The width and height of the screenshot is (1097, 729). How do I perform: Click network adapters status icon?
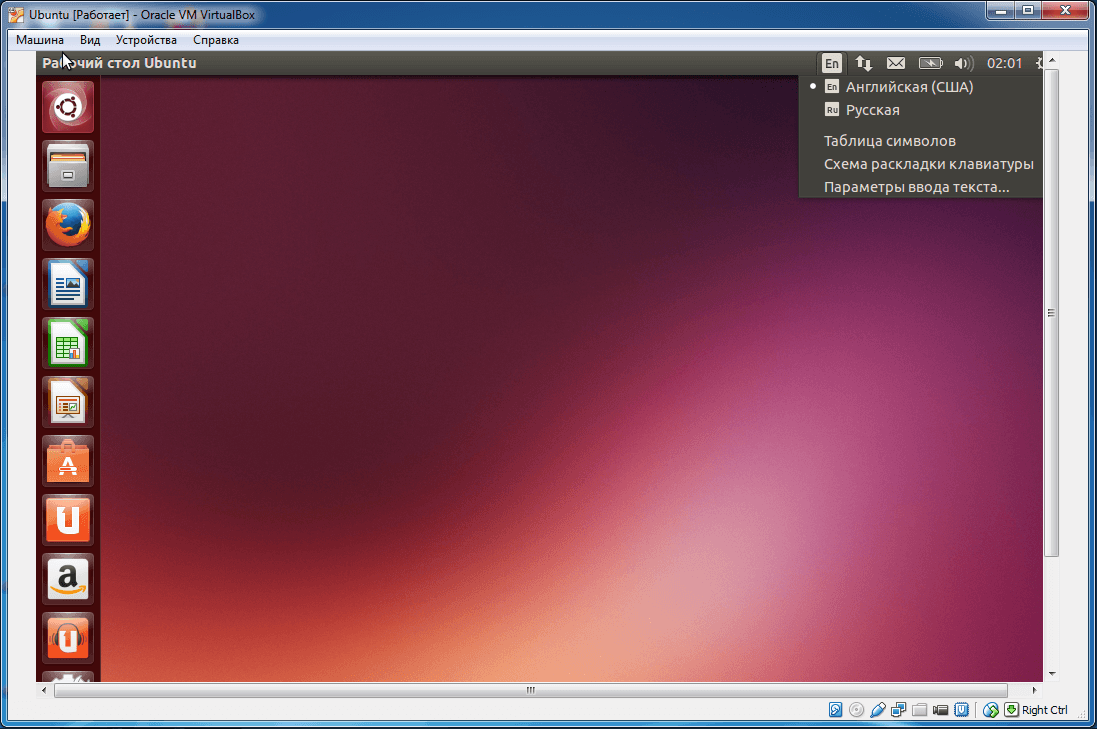pyautogui.click(x=898, y=709)
